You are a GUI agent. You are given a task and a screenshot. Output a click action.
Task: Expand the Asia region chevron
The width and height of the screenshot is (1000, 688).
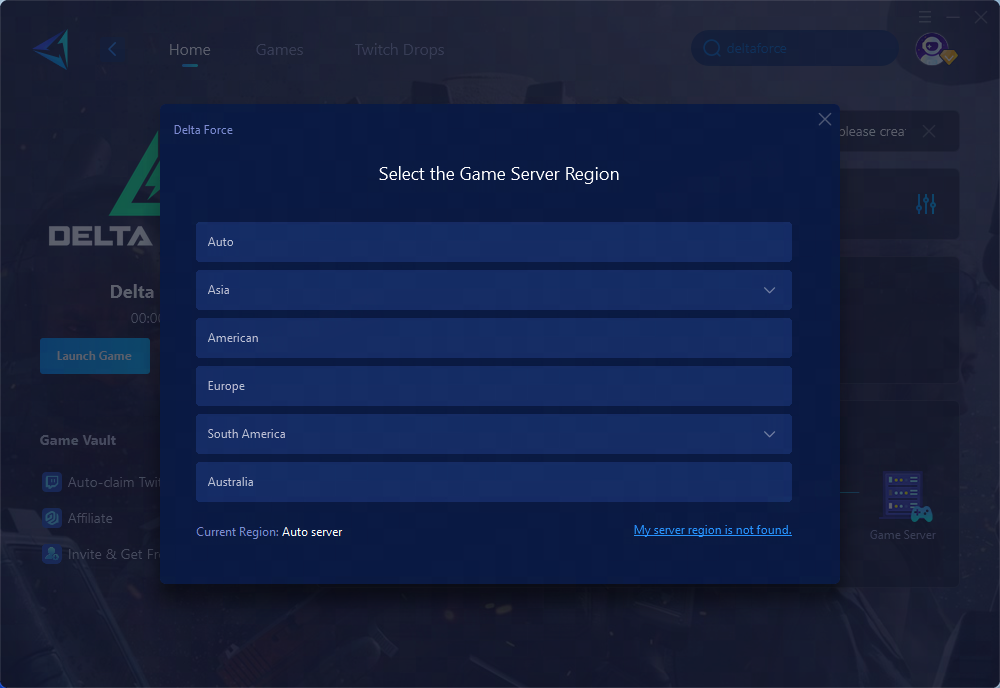click(770, 290)
